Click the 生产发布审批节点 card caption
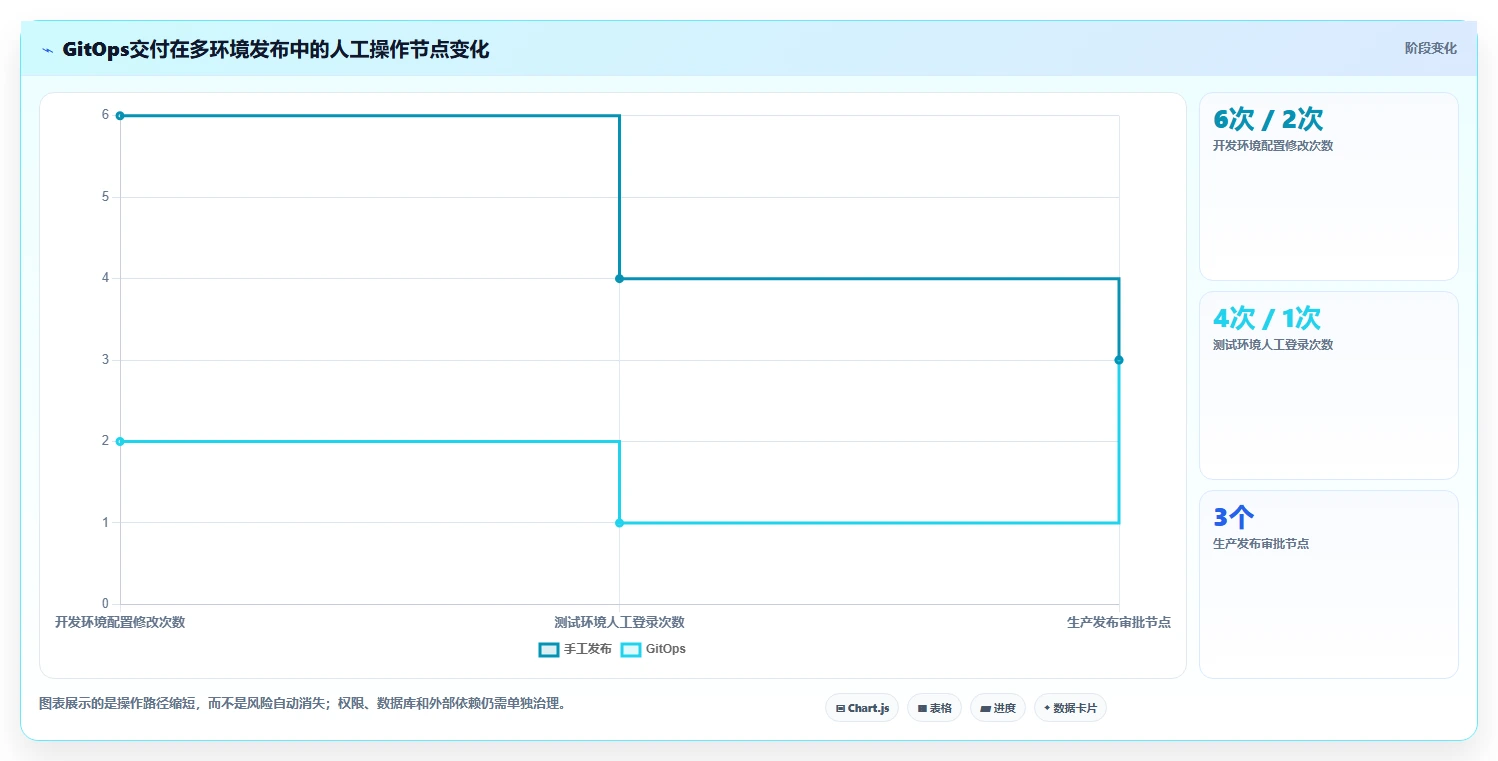Screen dimensions: 1498x761 pos(1261,543)
